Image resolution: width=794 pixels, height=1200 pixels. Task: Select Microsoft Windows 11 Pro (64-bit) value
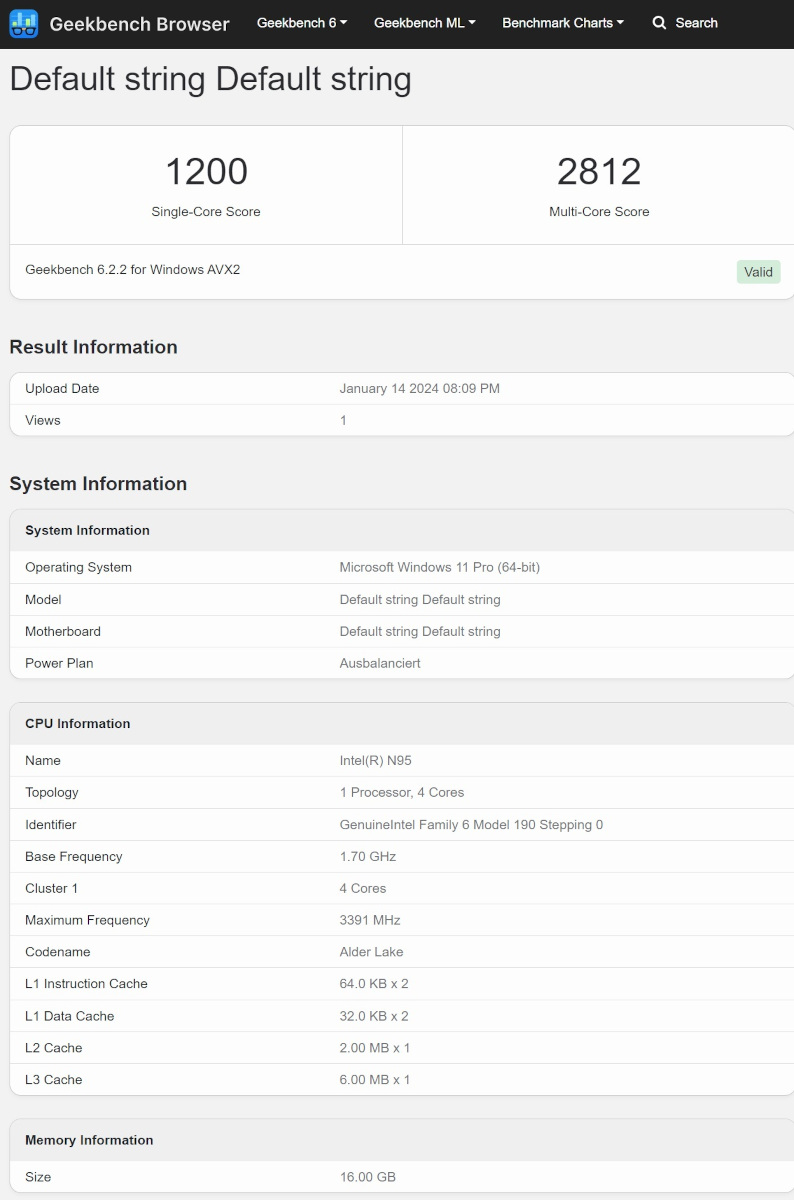[x=440, y=568]
